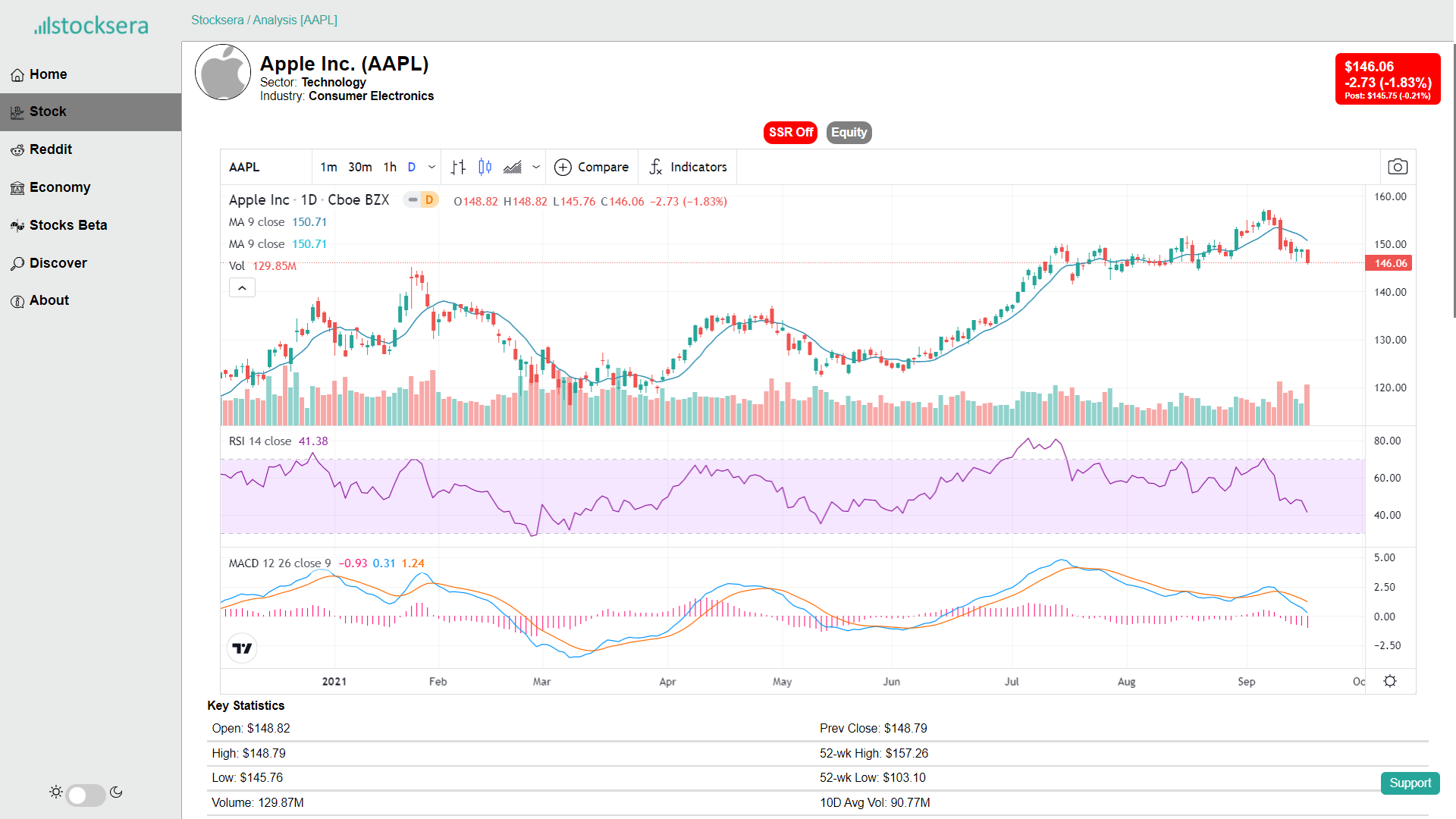This screenshot has height=819, width=1456.
Task: Click the green Support button
Action: click(1410, 783)
